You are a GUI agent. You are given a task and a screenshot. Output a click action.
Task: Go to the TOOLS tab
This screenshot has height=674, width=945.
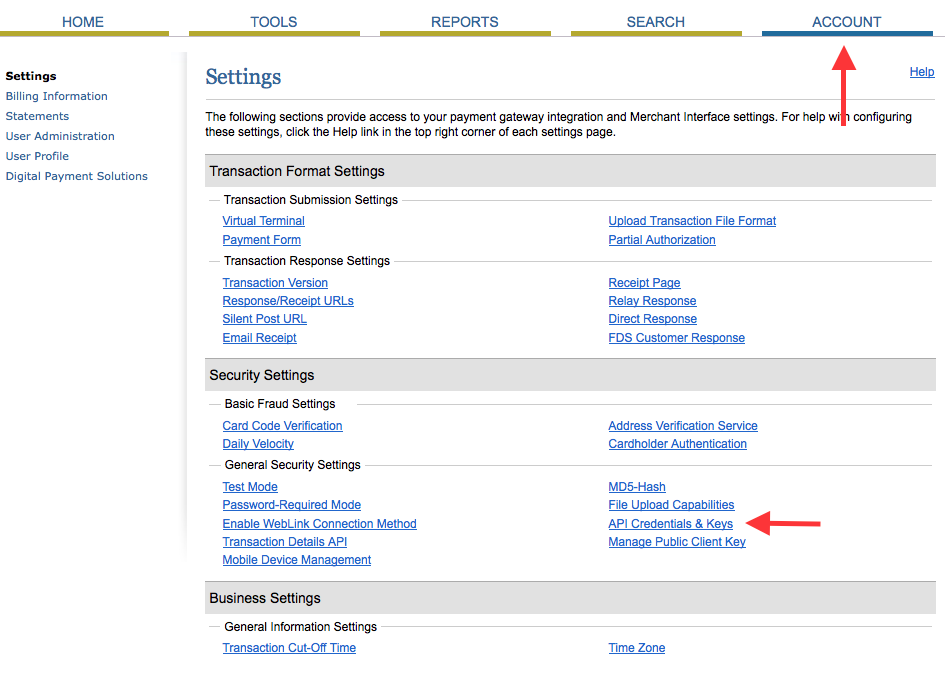273,22
